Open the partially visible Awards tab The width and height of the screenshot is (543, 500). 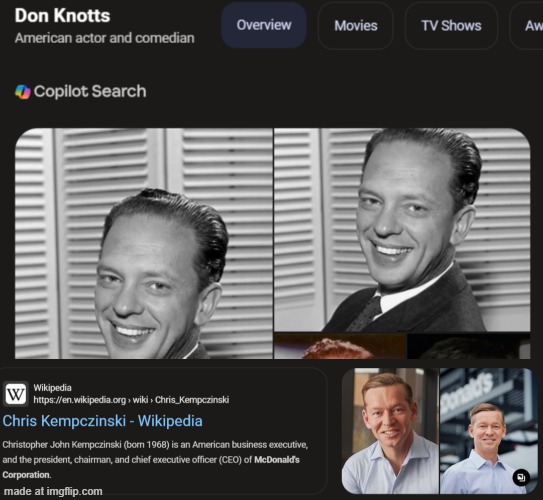[x=527, y=26]
